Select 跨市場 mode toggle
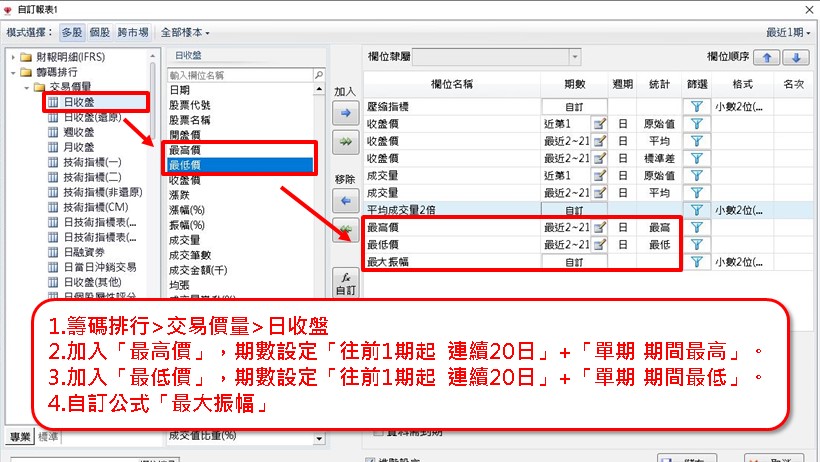 pos(133,32)
